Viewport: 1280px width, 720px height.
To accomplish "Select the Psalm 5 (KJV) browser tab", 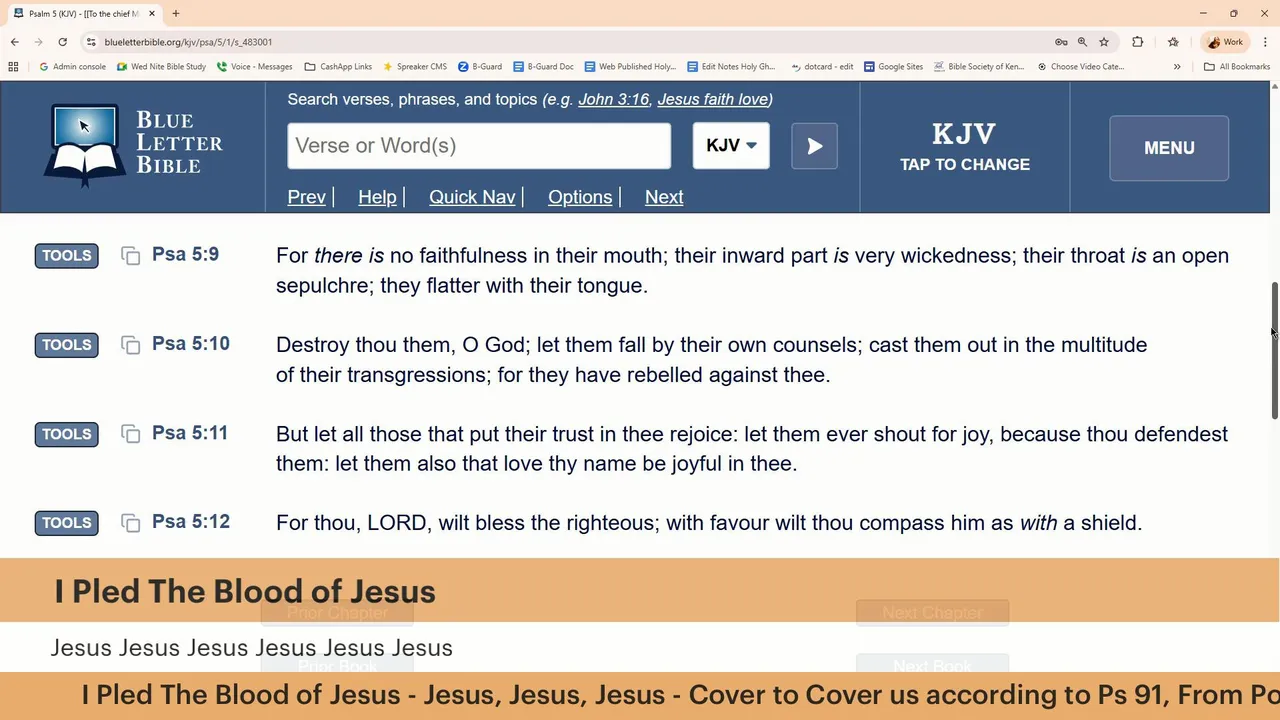I will [x=83, y=14].
